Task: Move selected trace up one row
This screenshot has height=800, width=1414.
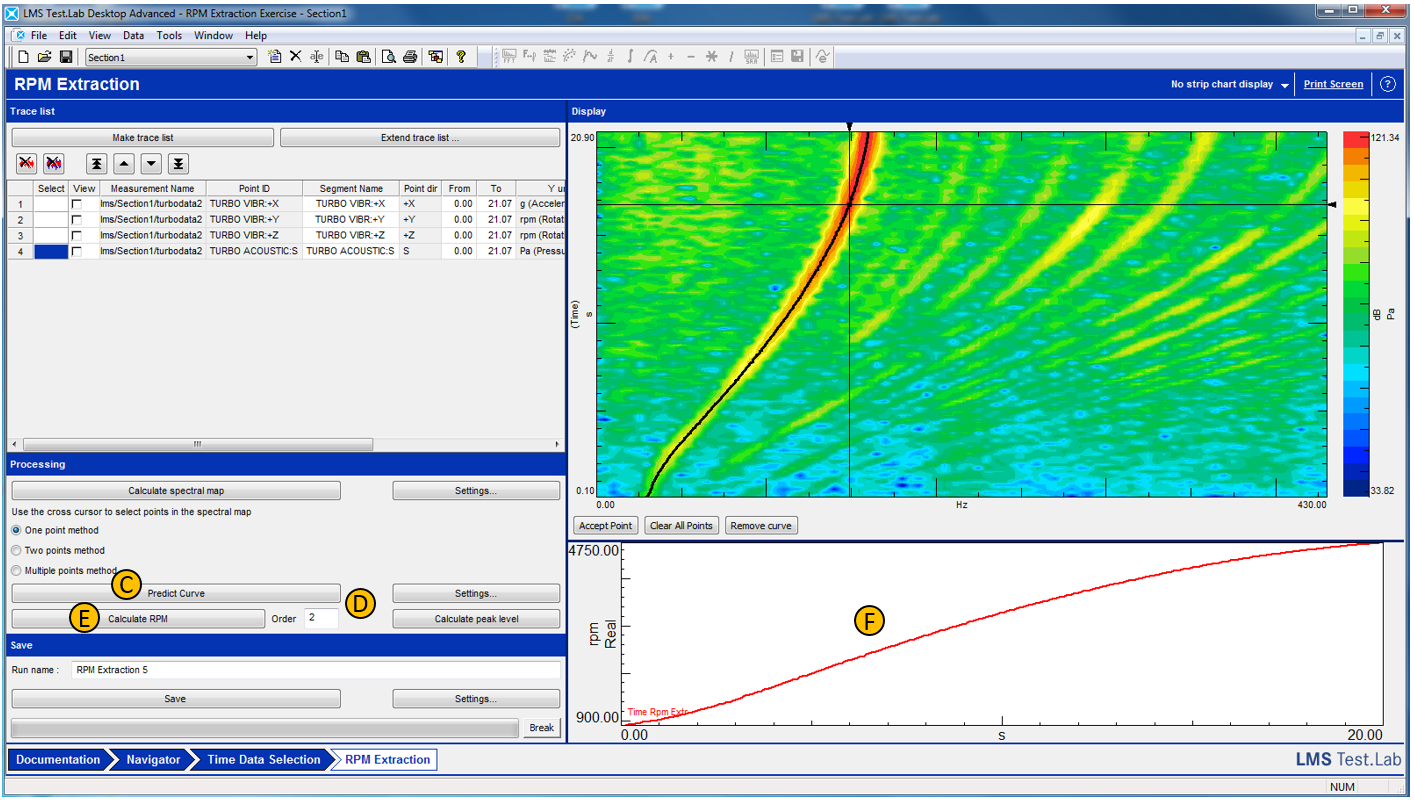Action: pyautogui.click(x=124, y=163)
